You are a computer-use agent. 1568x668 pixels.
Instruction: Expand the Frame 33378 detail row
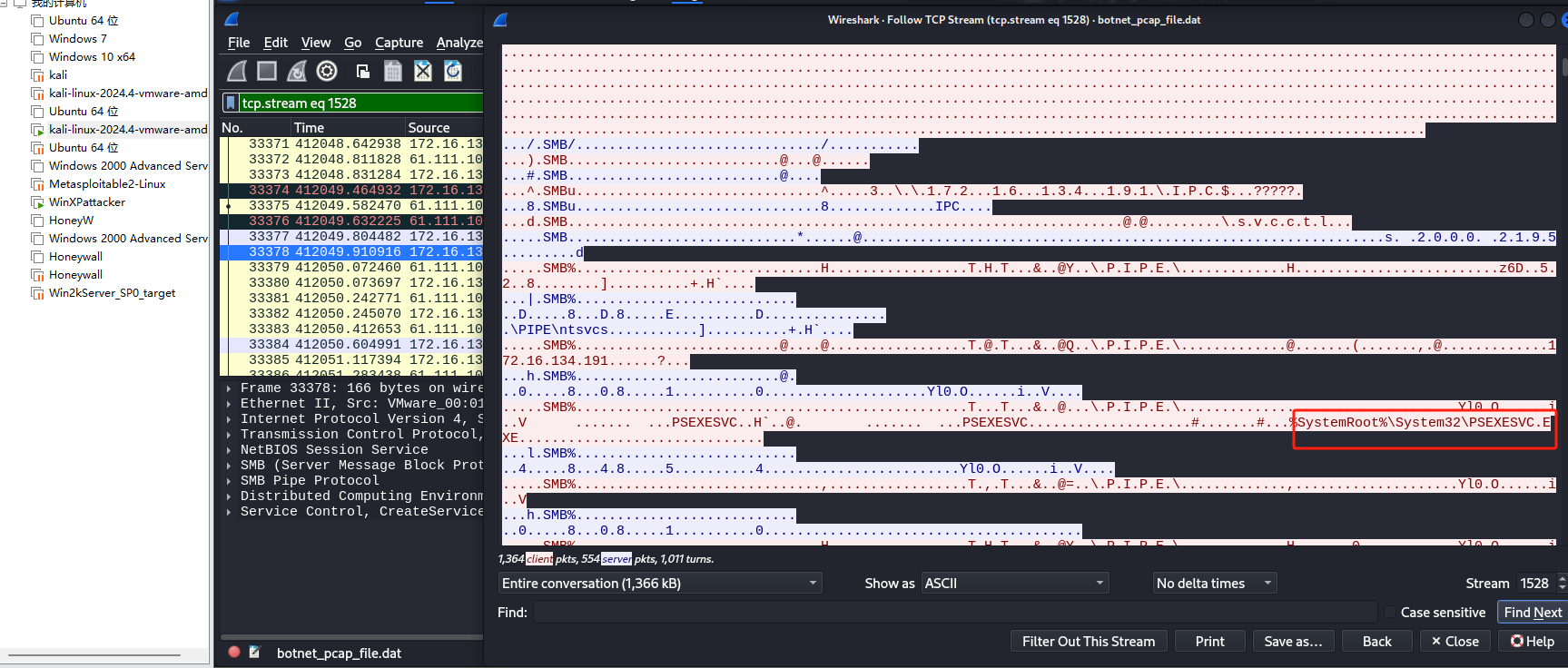(x=228, y=388)
